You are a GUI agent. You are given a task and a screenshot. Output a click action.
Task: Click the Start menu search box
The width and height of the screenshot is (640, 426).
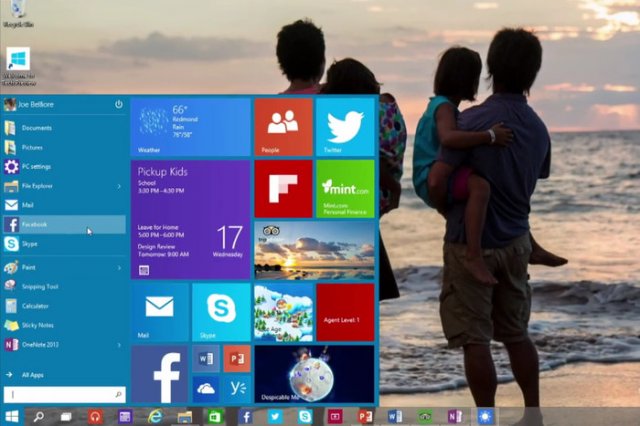pos(64,395)
